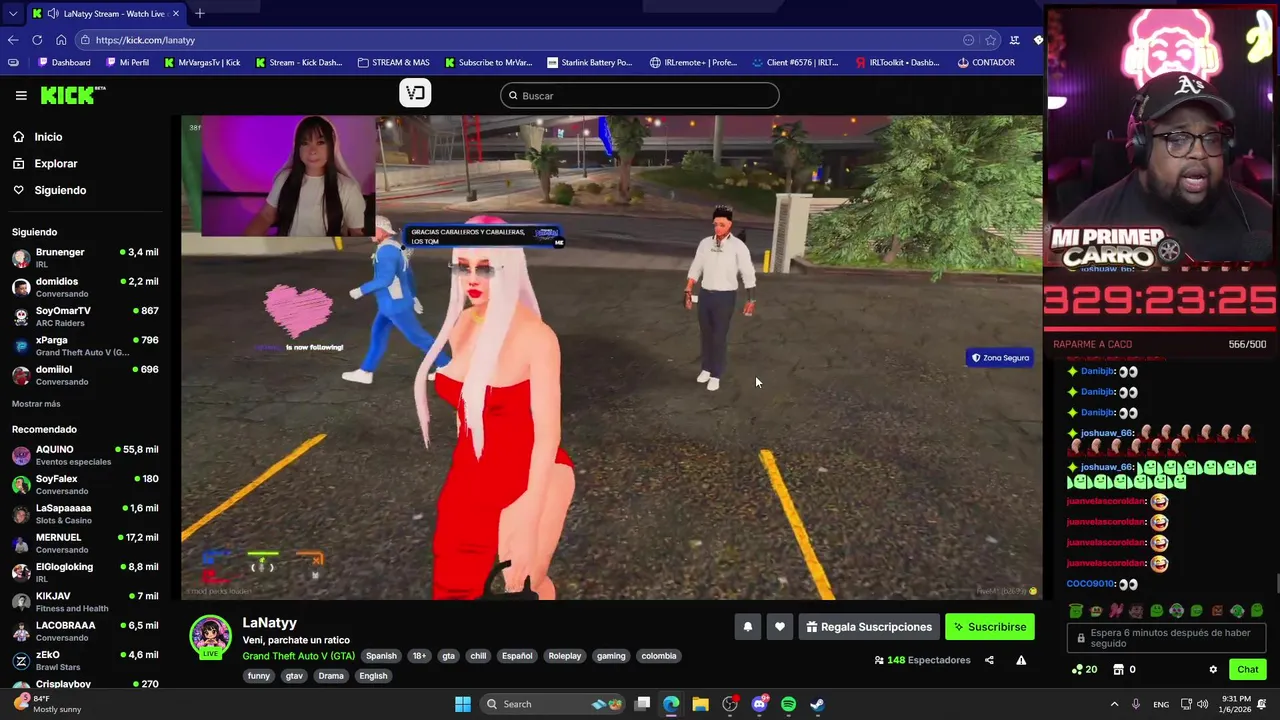Open the chat shop icon
The height and width of the screenshot is (720, 1280).
point(1125,670)
